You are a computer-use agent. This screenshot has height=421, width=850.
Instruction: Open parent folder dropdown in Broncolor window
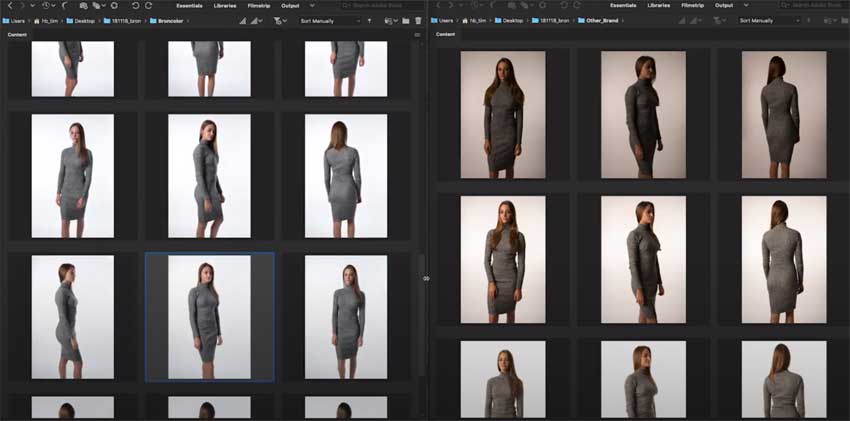coord(33,5)
